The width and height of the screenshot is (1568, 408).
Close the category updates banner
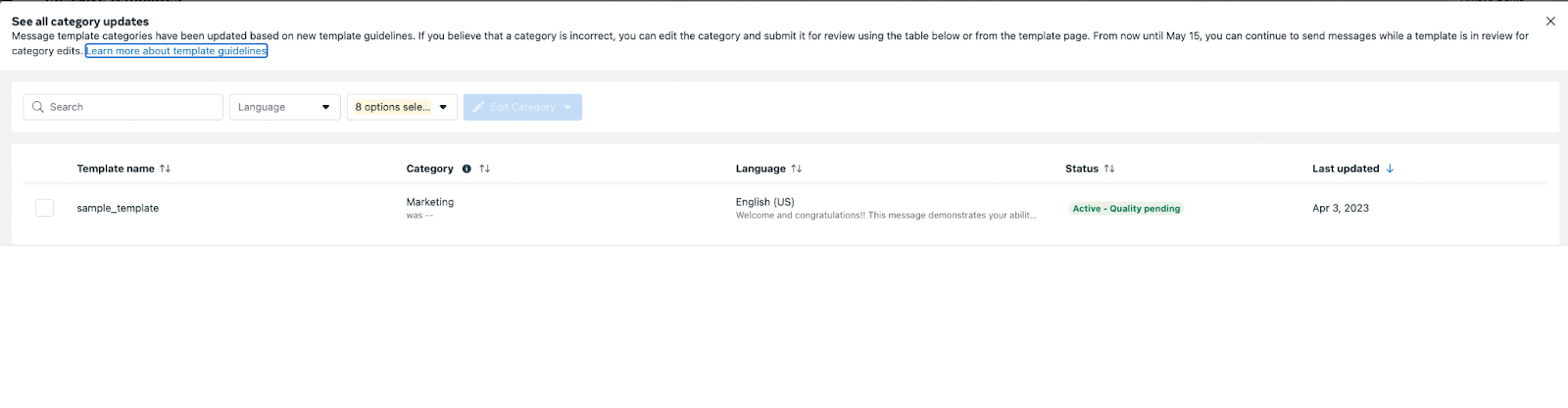(x=1550, y=21)
